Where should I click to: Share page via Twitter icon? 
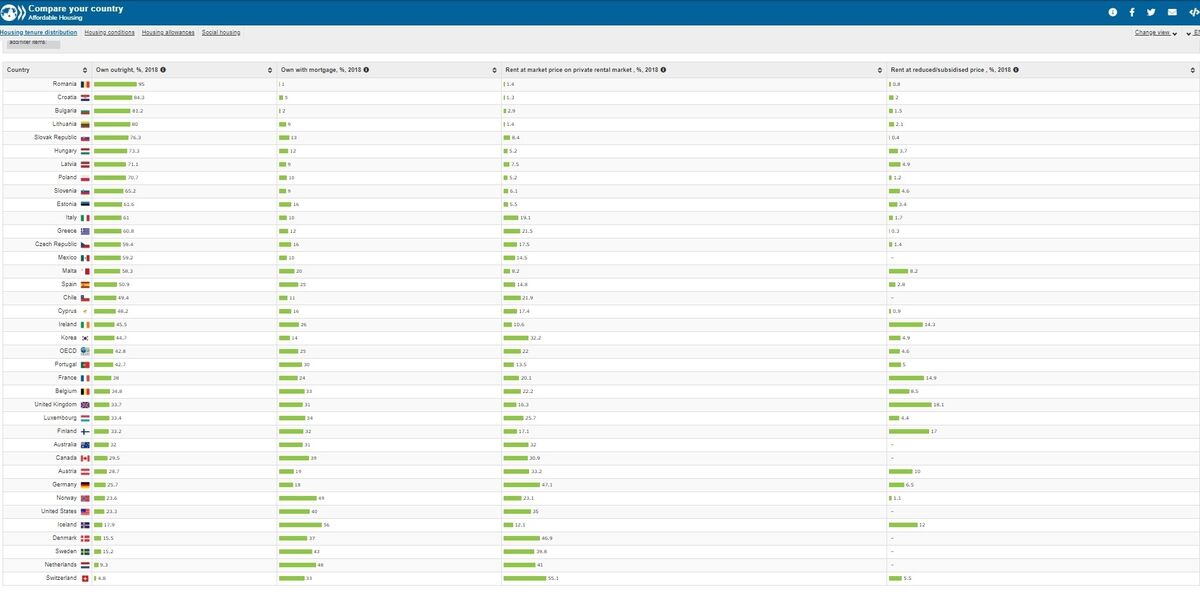1151,12
